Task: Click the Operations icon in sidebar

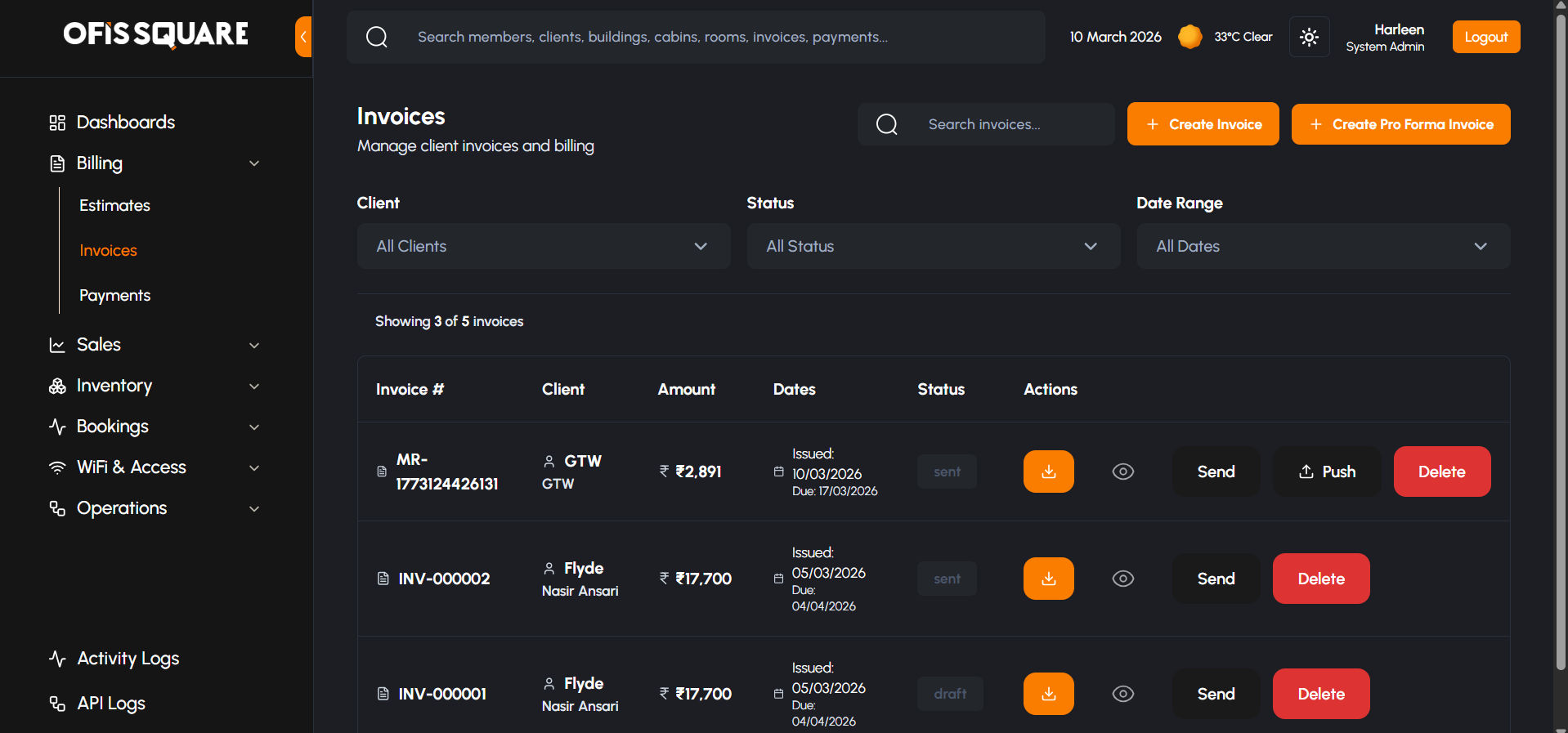Action: click(57, 508)
